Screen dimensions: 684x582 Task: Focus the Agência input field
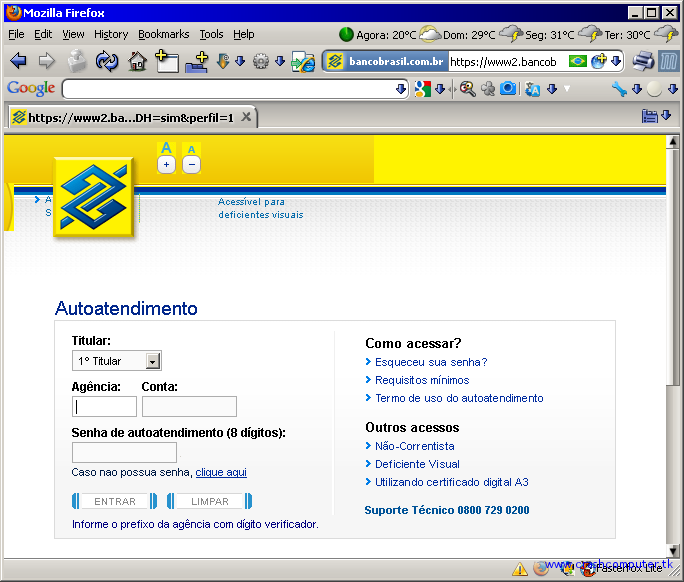pos(104,407)
